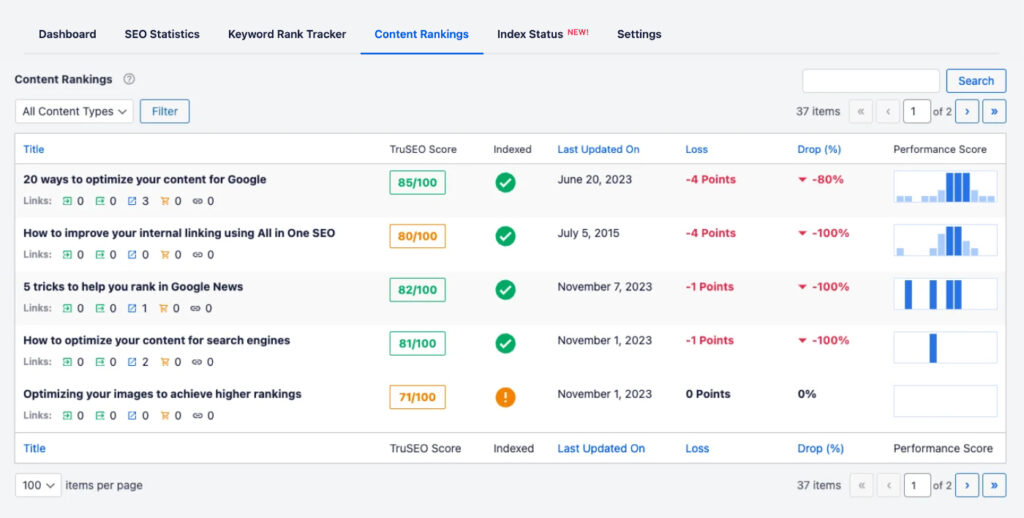Click the 0 Points loss value
1024x518 pixels.
[x=708, y=394]
